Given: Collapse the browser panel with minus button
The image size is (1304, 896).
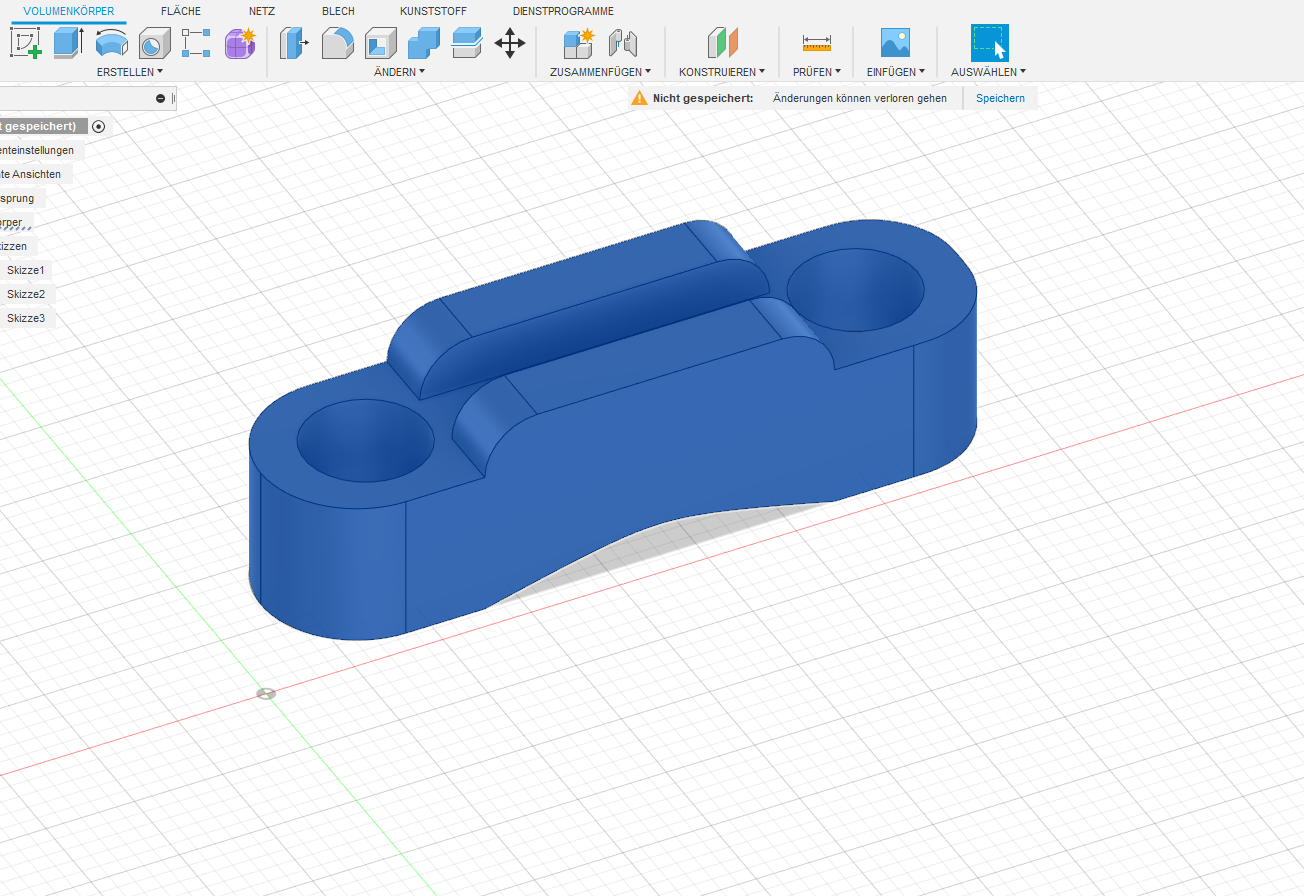Looking at the screenshot, I should pos(160,98).
